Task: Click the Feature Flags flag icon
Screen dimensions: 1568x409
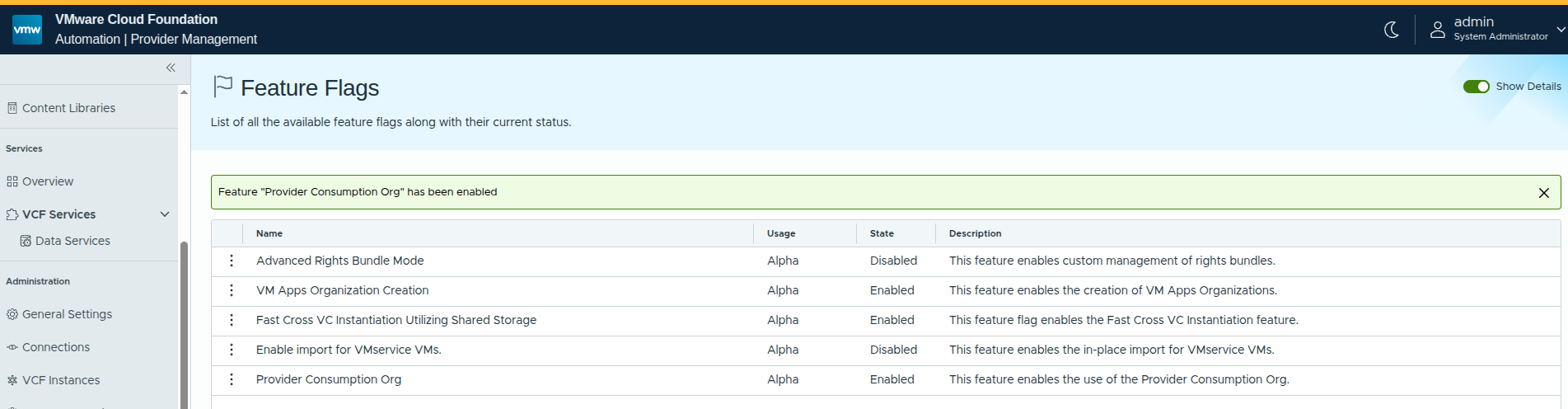Action: pyautogui.click(x=222, y=87)
